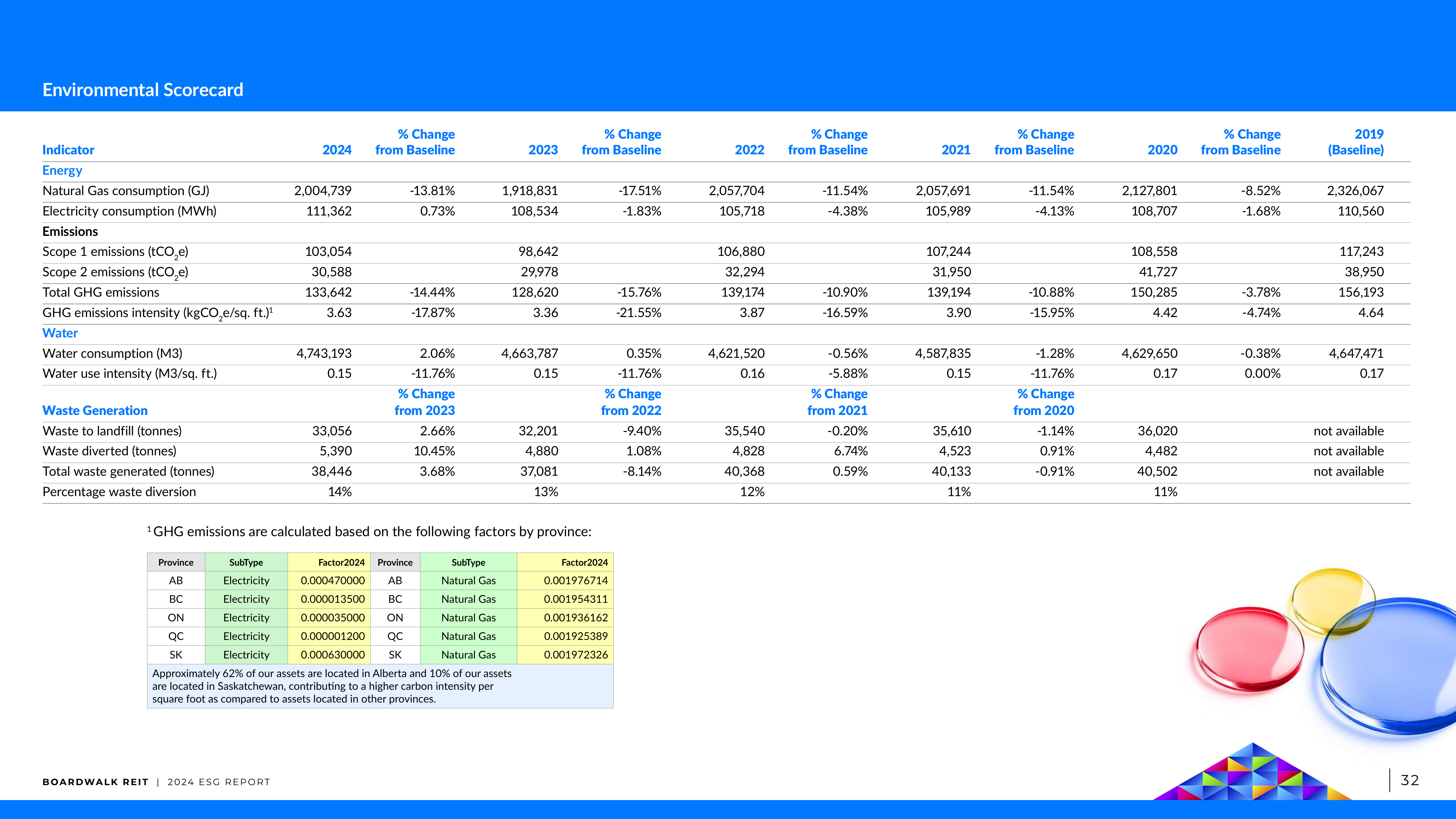This screenshot has width=1456, height=819.
Task: Click Total waste generated (tonnes) label
Action: point(128,471)
